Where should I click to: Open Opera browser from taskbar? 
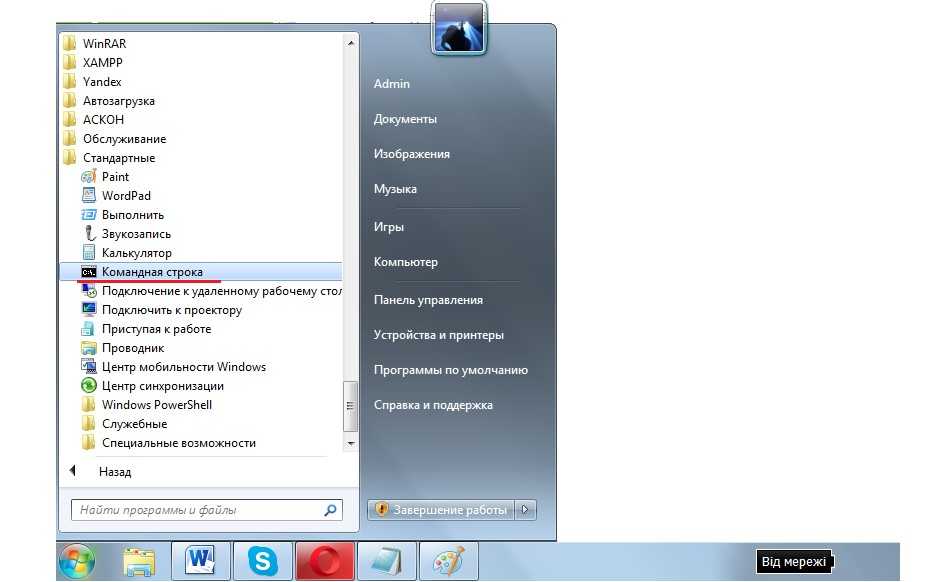pyautogui.click(x=325, y=562)
